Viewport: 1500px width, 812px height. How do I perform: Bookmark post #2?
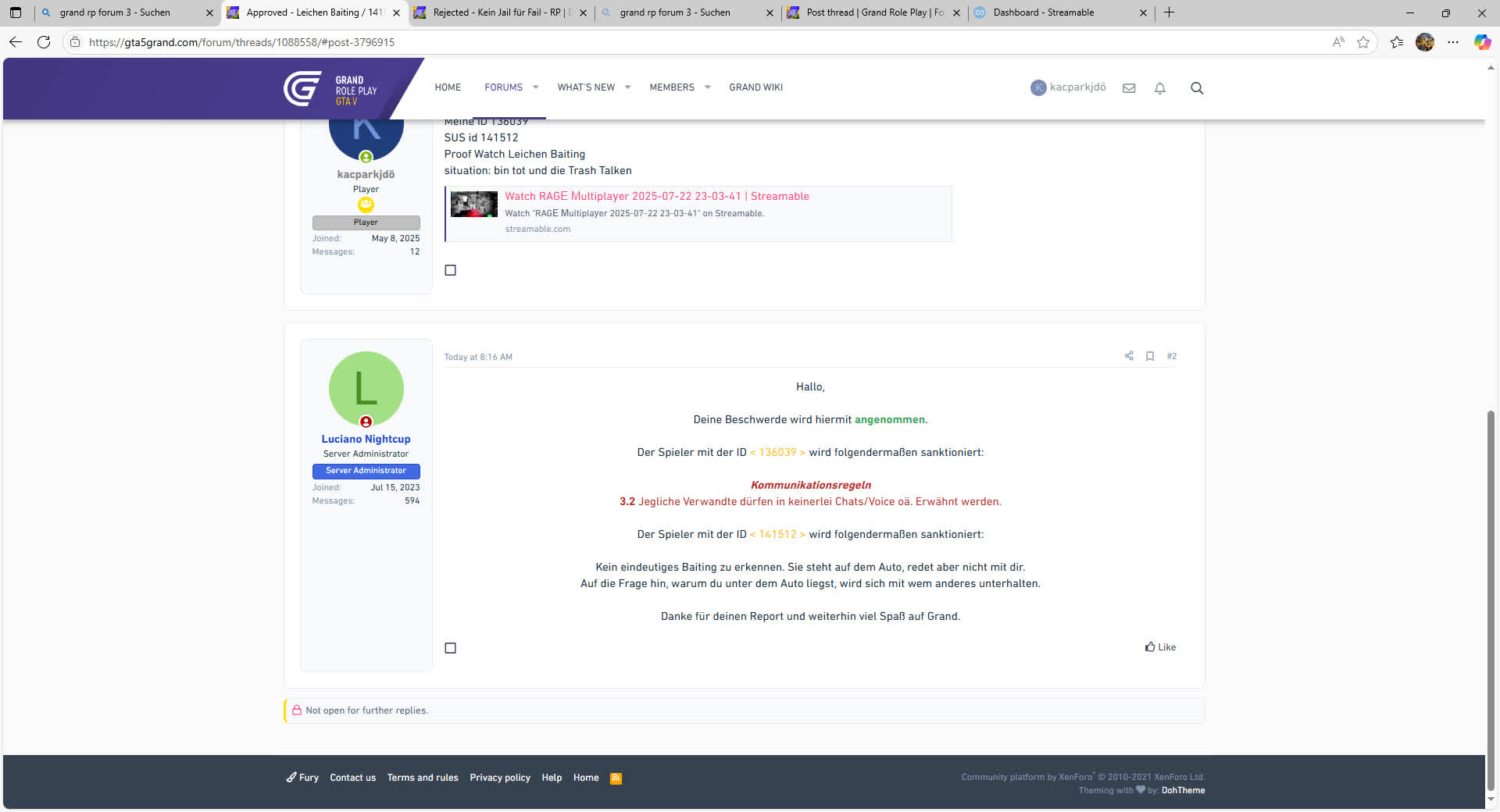(1150, 356)
